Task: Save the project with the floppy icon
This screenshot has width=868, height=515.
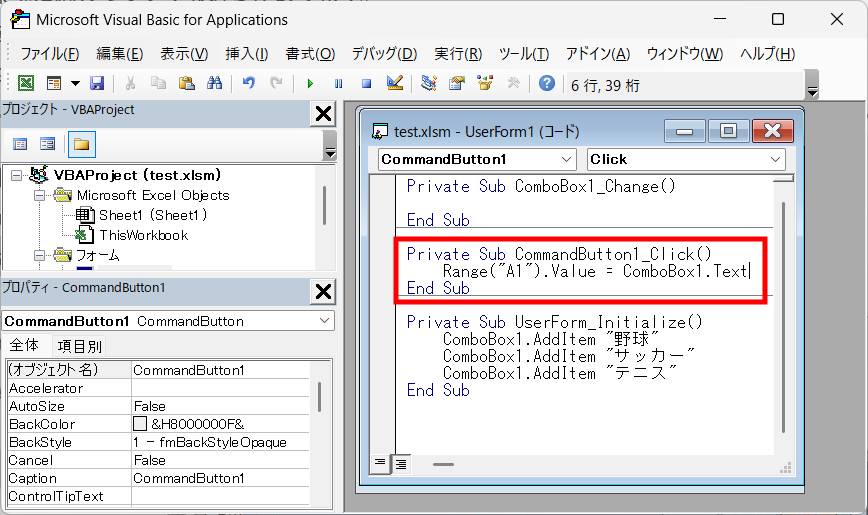Action: pos(97,83)
